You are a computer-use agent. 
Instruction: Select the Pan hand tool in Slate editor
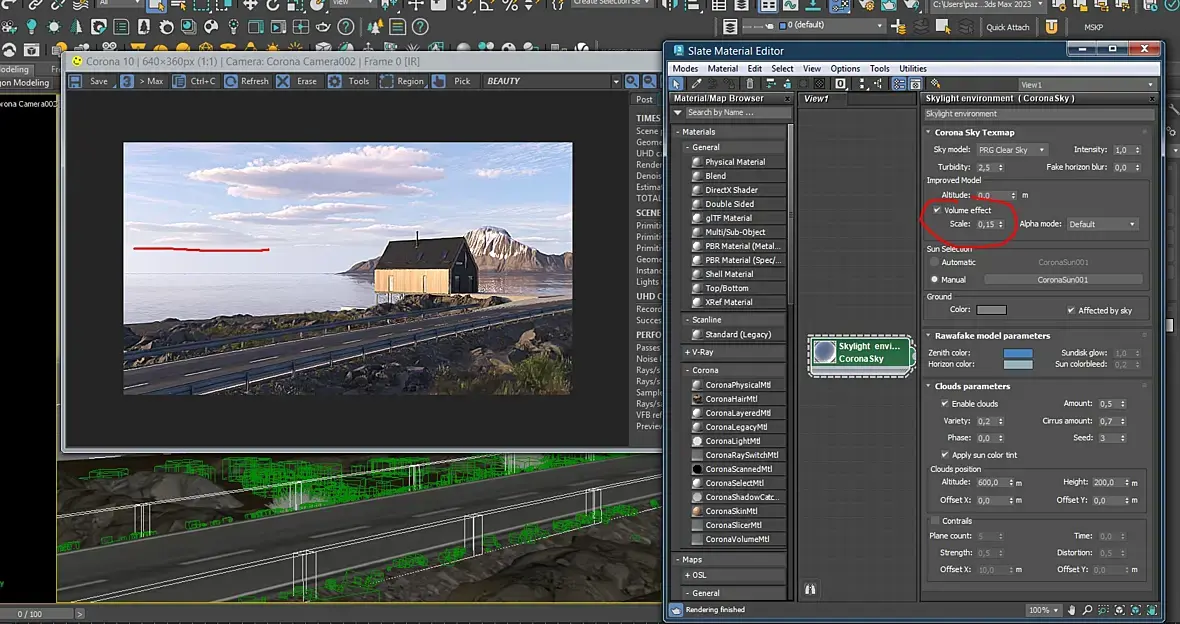1071,610
